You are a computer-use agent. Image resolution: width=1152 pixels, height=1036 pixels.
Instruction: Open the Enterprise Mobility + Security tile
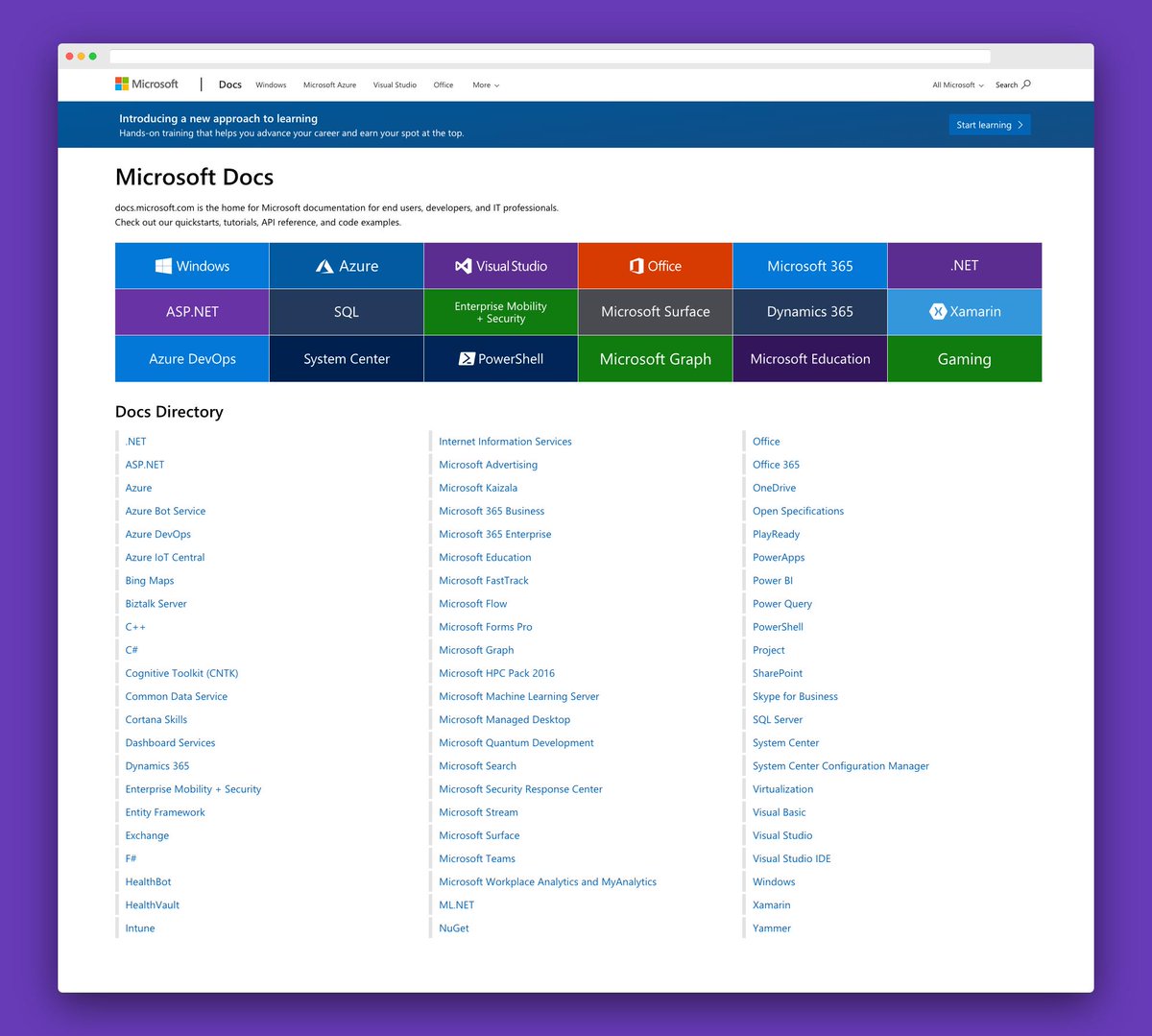[501, 312]
